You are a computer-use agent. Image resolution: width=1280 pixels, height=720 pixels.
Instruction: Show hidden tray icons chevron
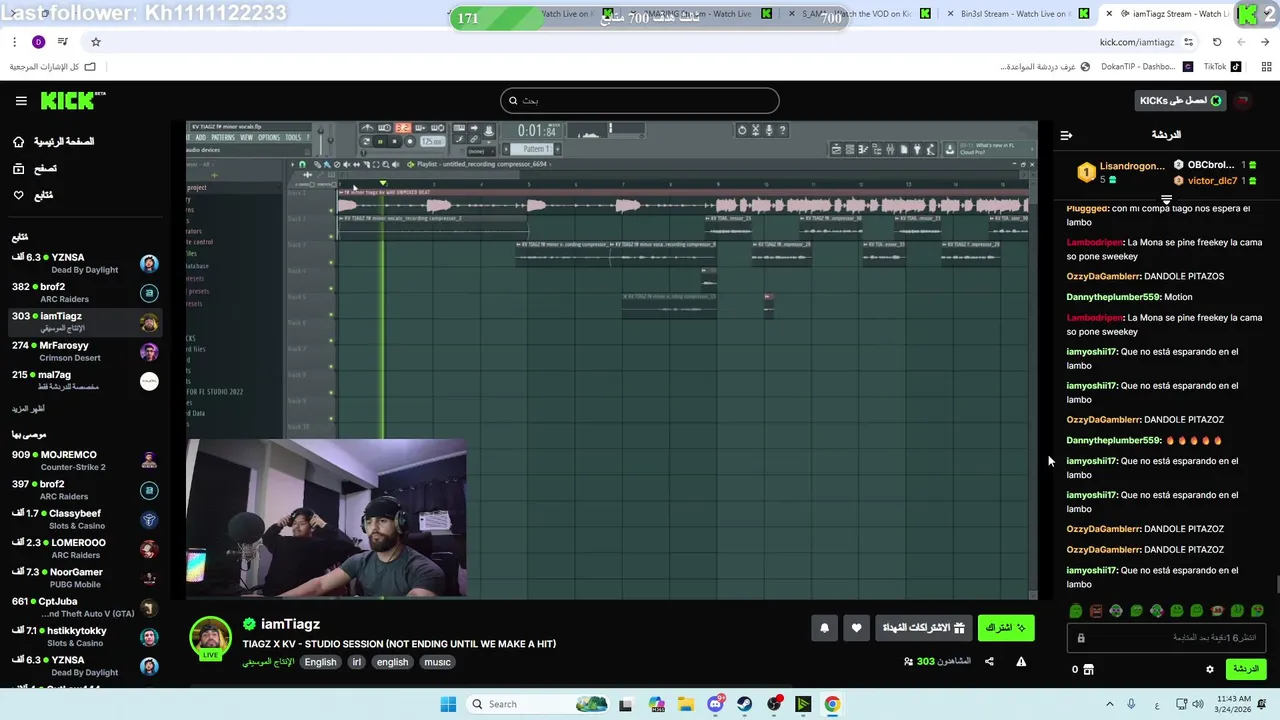coord(1109,704)
